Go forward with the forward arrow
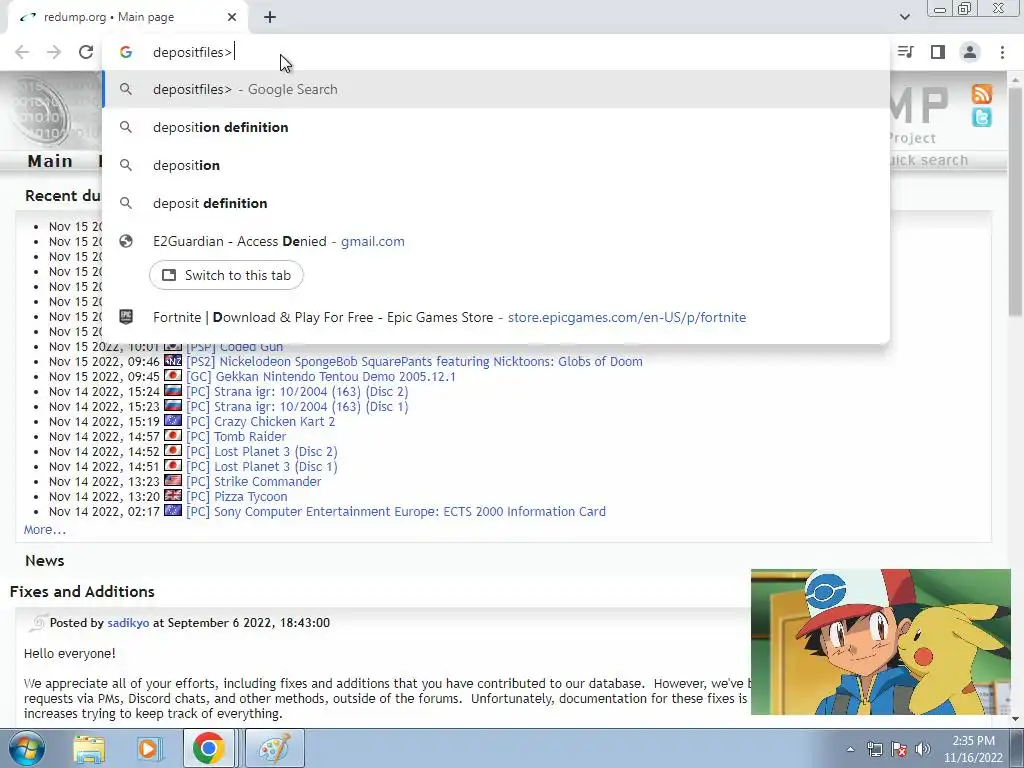The image size is (1024, 768). coord(54,52)
